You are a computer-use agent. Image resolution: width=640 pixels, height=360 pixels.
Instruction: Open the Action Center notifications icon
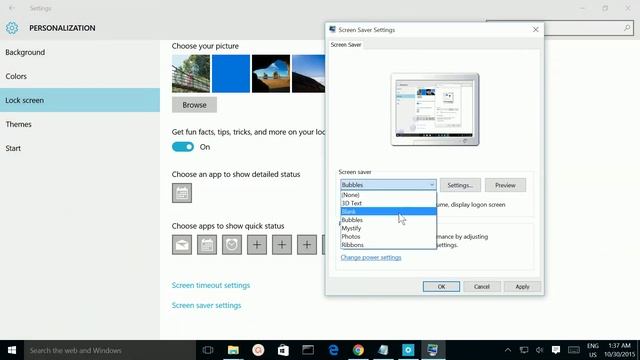pyautogui.click(x=556, y=350)
